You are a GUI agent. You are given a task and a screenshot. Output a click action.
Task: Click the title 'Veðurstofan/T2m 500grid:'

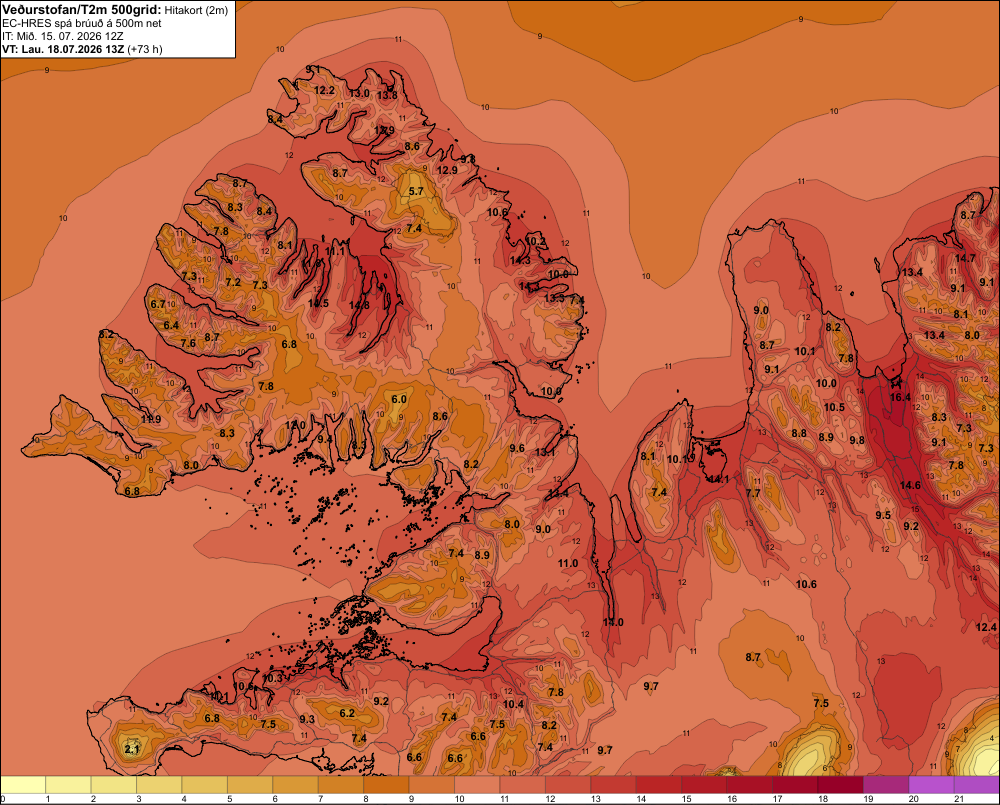point(81,9)
